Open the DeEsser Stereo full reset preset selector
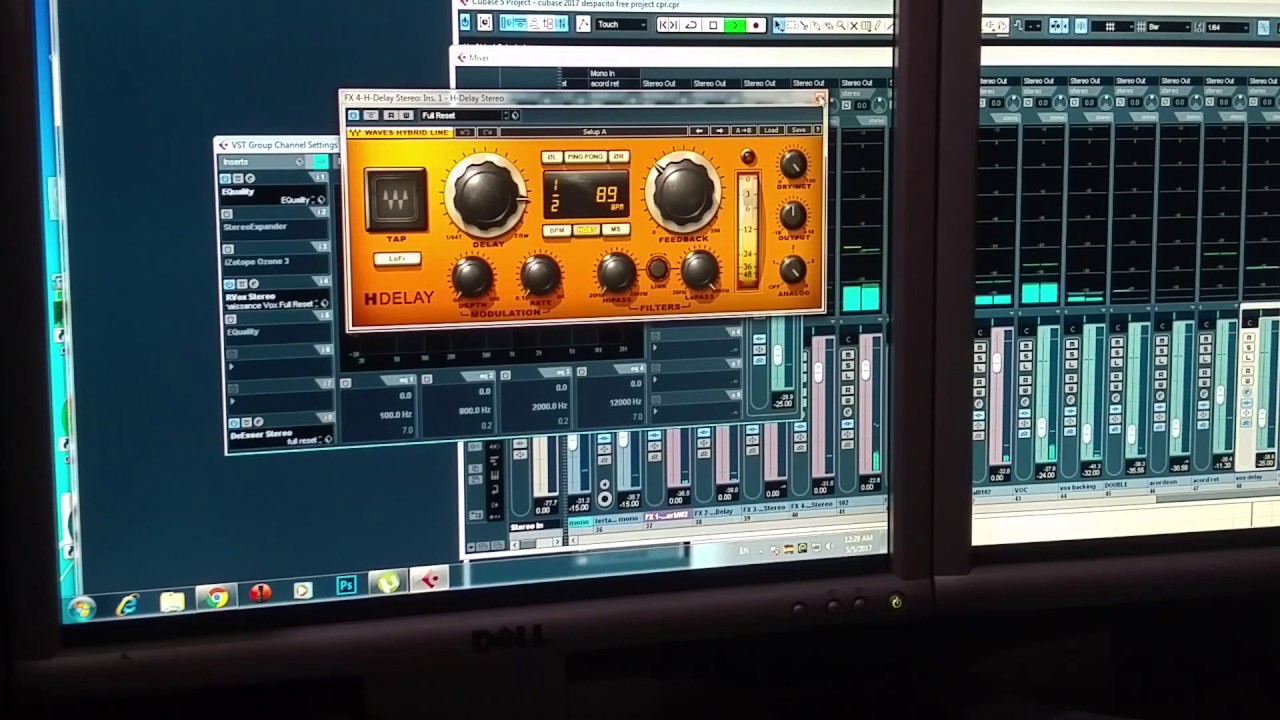The width and height of the screenshot is (1280, 720). tap(327, 439)
